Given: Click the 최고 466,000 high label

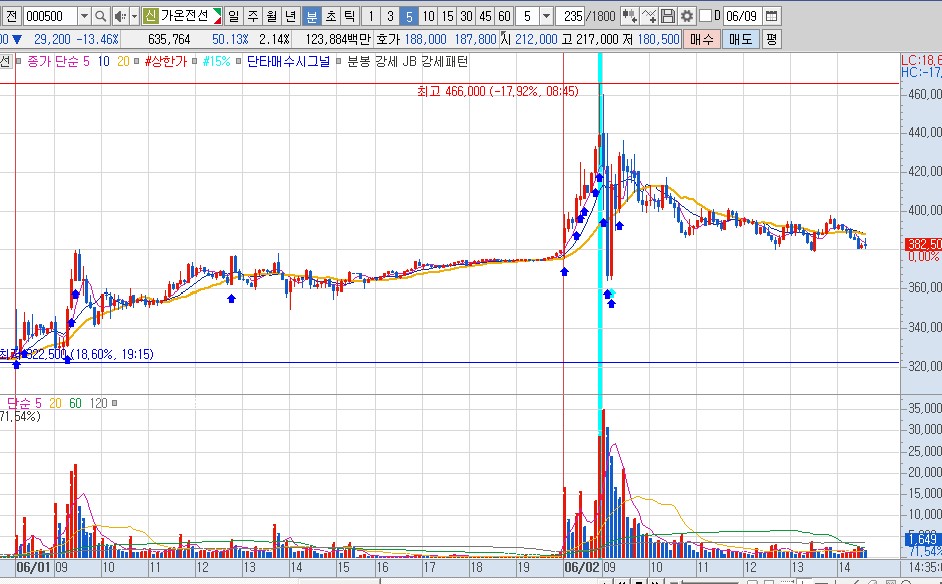Looking at the screenshot, I should (497, 91).
